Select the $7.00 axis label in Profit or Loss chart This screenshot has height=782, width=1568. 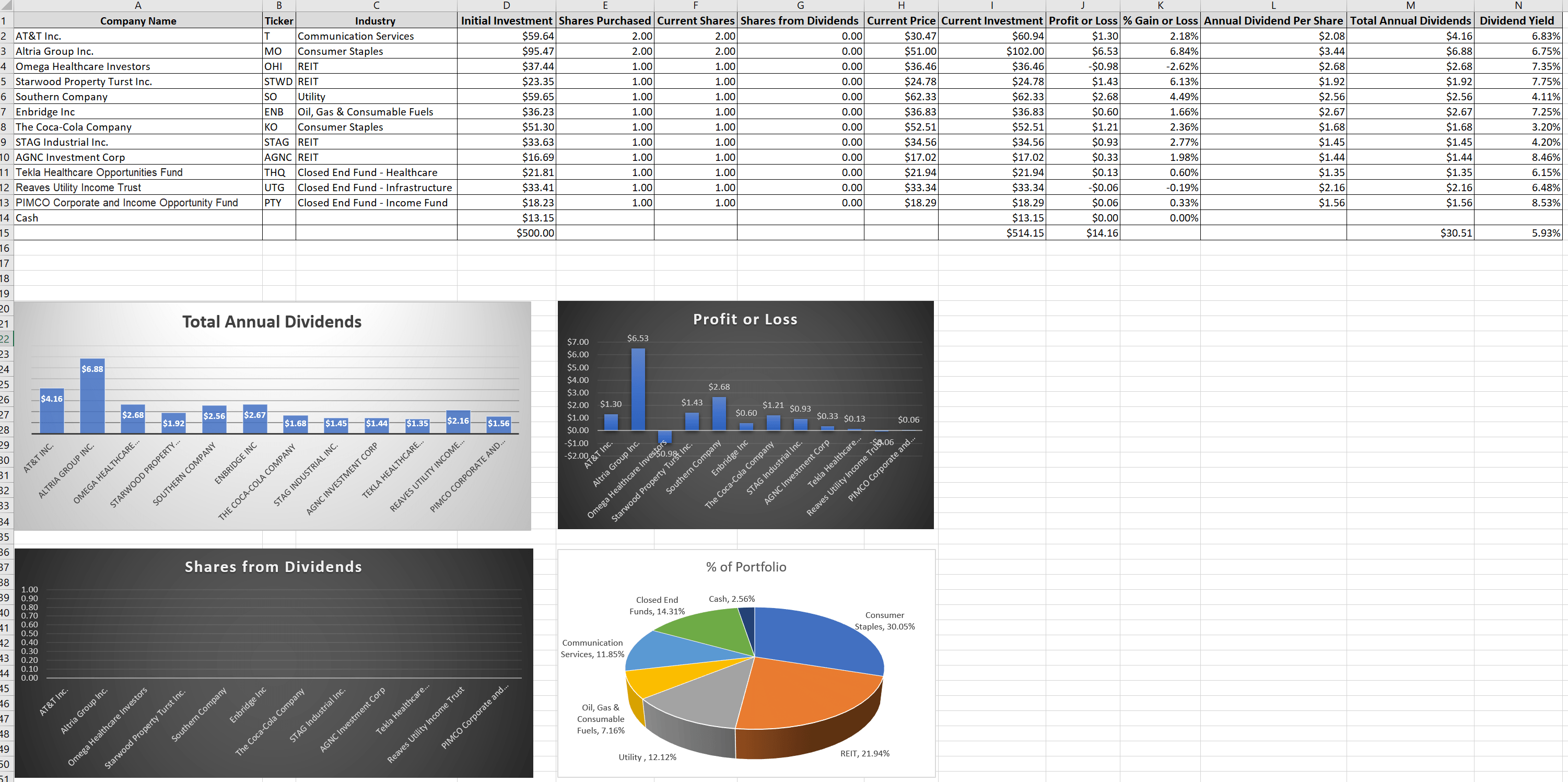click(578, 342)
